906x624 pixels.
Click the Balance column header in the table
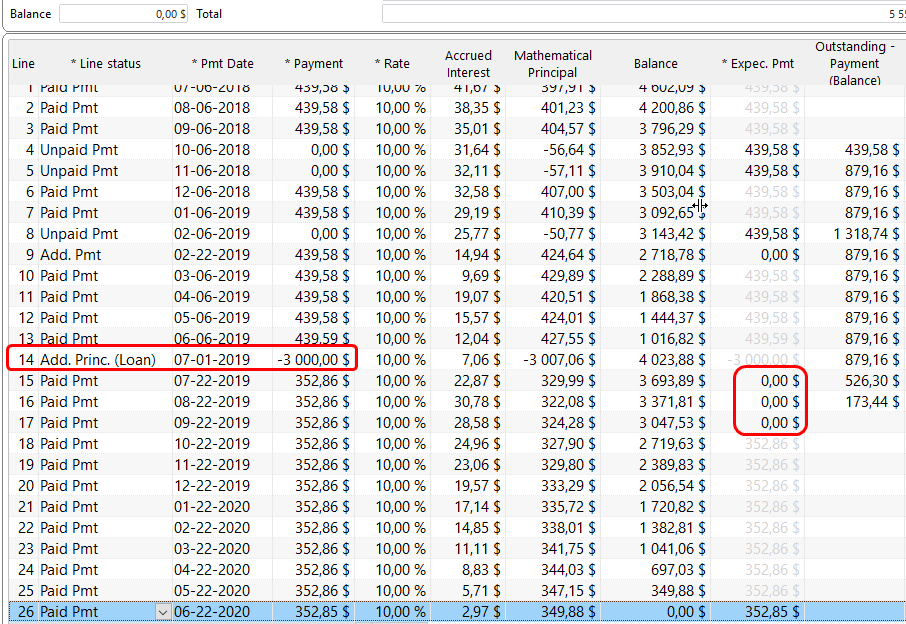[x=655, y=64]
